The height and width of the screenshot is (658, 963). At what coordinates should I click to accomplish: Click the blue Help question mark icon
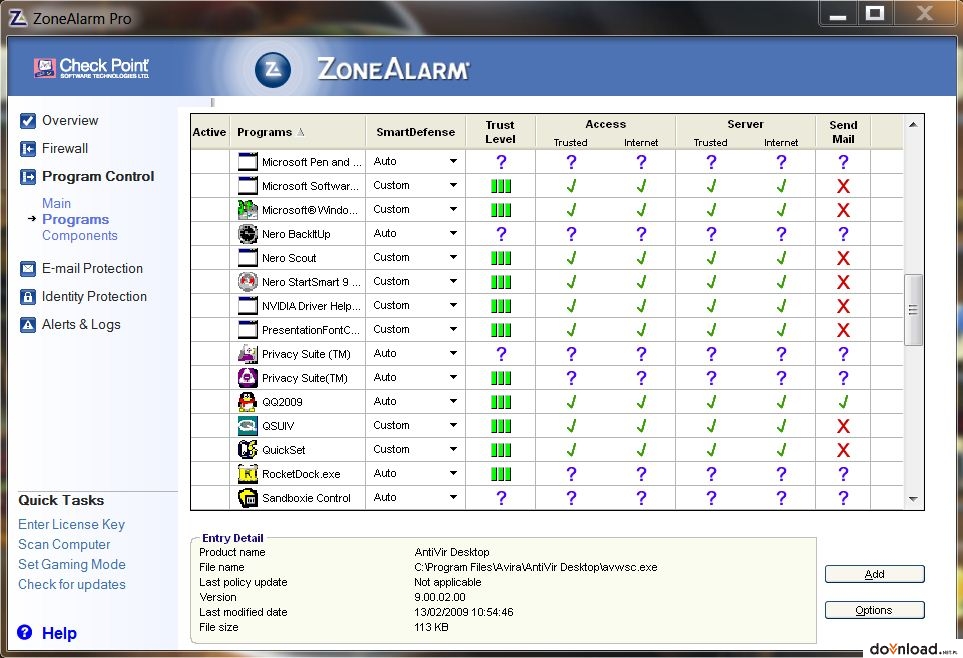point(25,632)
